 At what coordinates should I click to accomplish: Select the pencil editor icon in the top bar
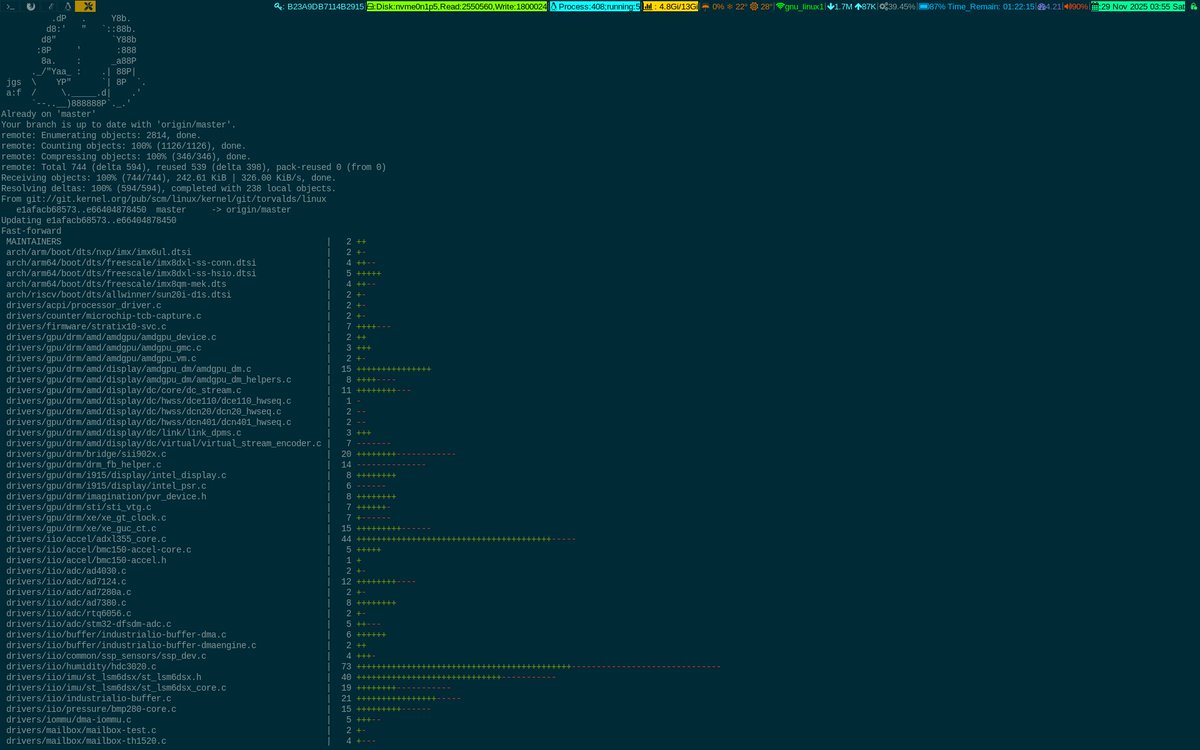pyautogui.click(x=50, y=7)
